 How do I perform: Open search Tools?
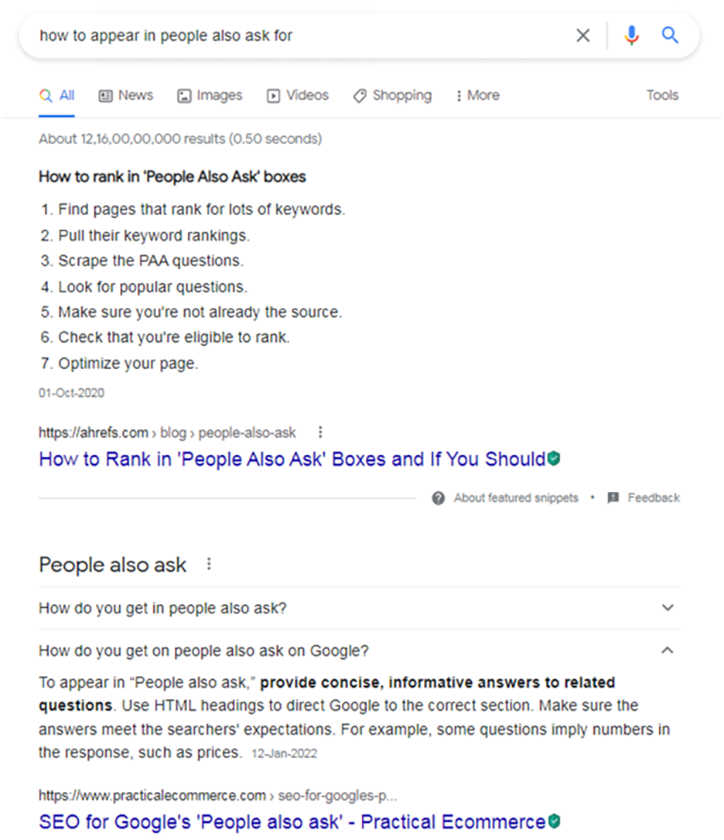(662, 95)
